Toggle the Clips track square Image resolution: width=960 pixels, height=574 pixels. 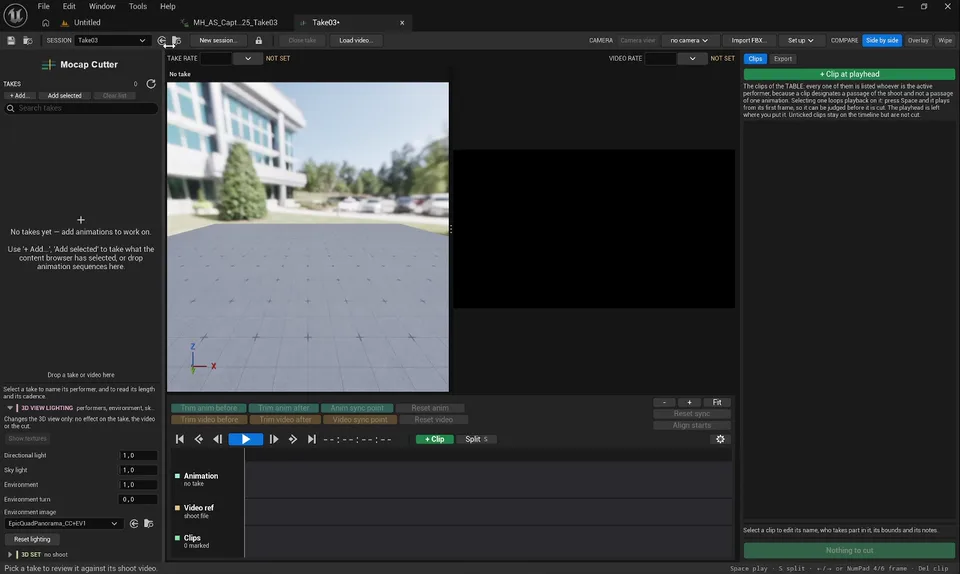click(178, 538)
